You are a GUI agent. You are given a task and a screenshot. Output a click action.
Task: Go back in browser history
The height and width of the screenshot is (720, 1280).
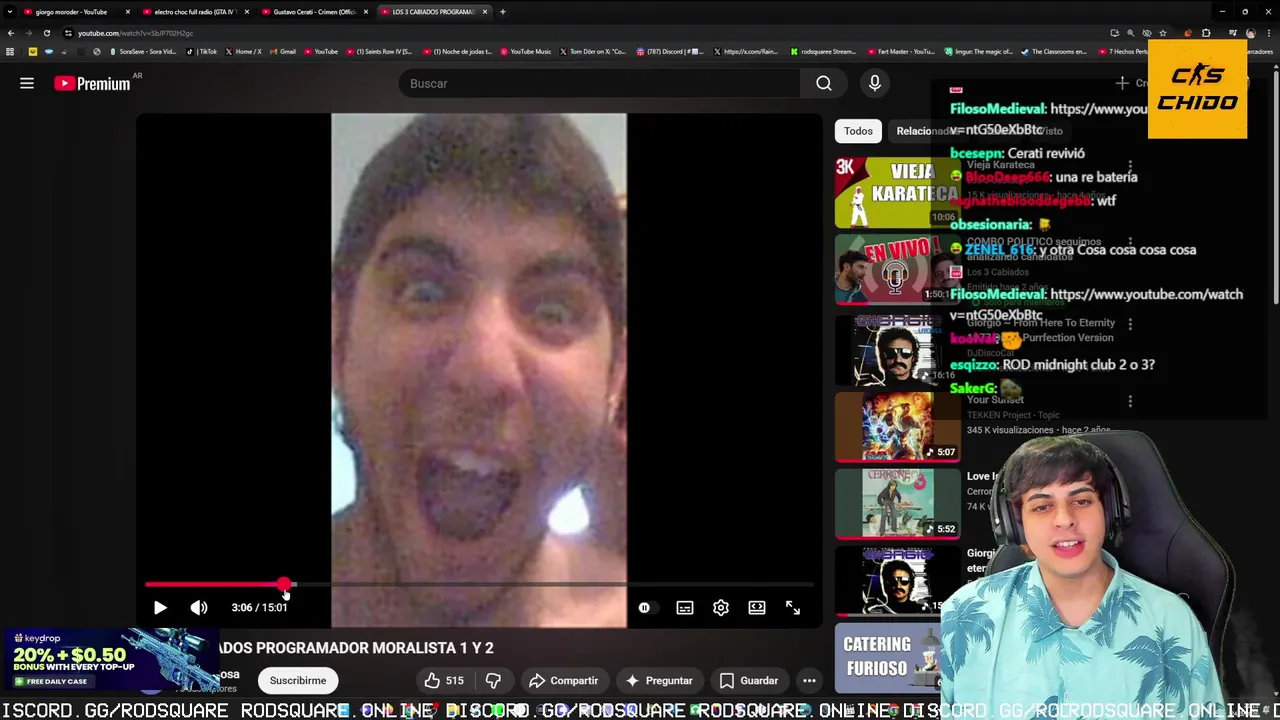[11, 33]
